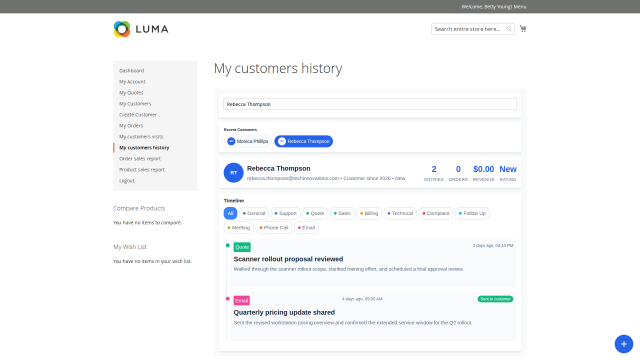Filter timeline by Quote
The height and width of the screenshot is (360, 640).
[315, 213]
